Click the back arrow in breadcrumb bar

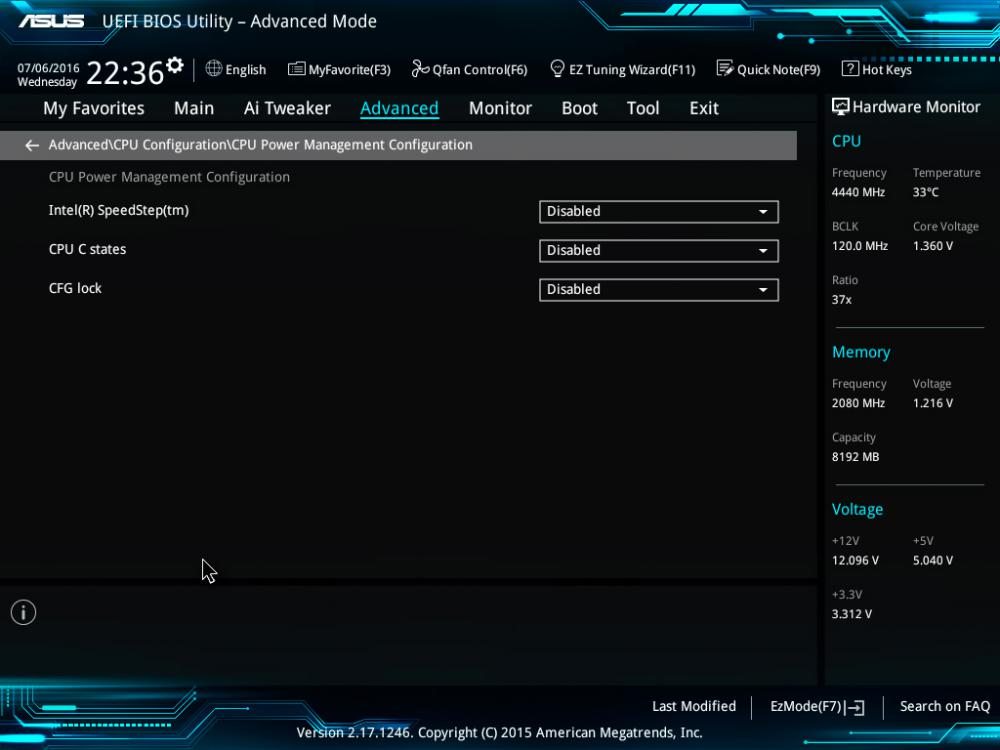point(32,145)
